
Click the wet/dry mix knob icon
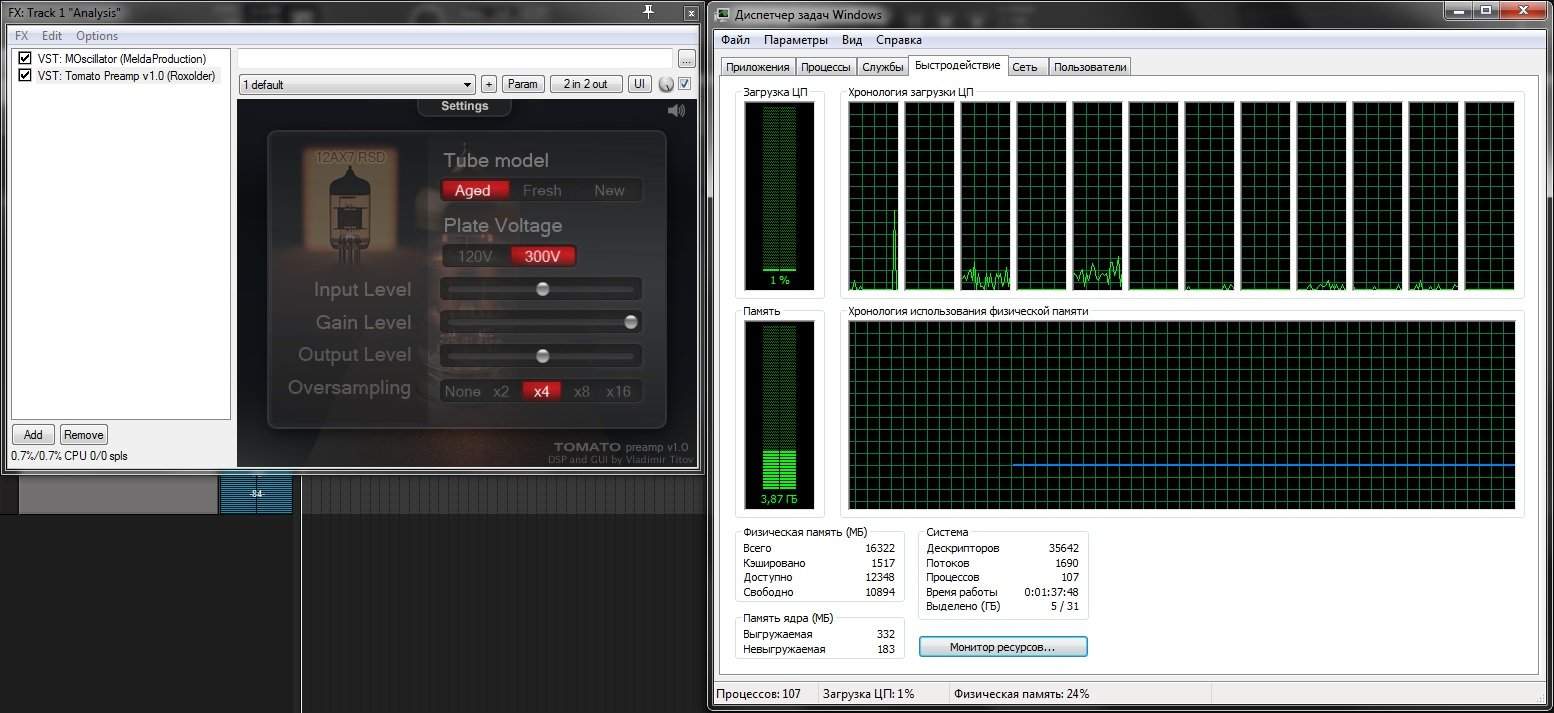point(666,84)
